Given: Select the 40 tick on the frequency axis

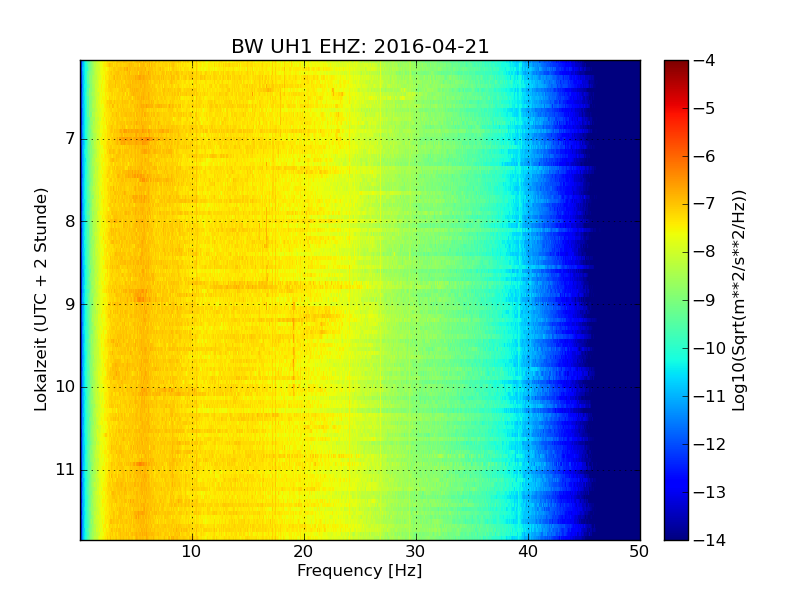Looking at the screenshot, I should click(528, 551).
